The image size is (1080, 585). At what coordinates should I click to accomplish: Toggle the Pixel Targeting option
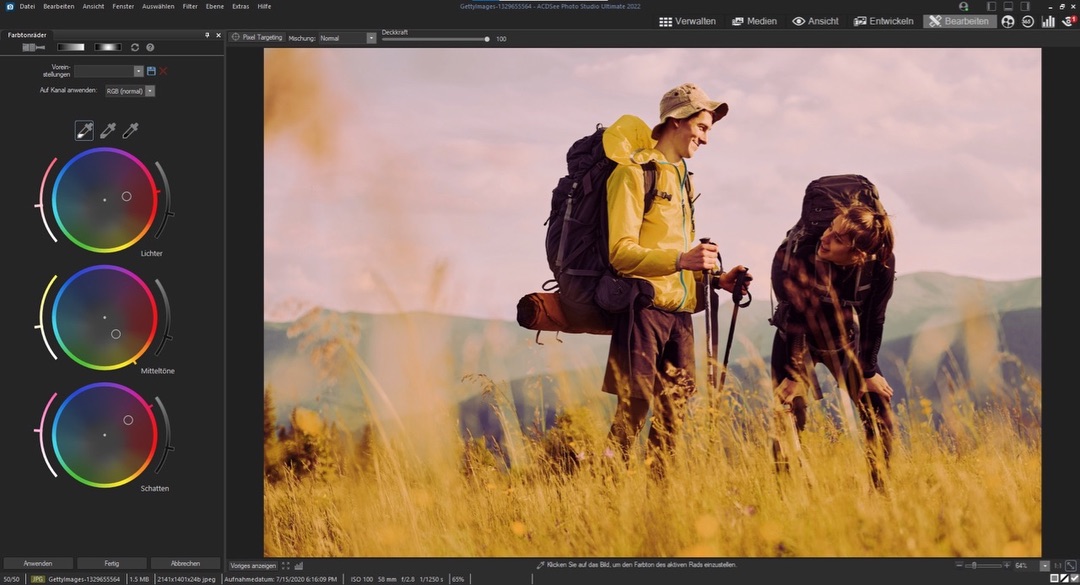click(257, 38)
